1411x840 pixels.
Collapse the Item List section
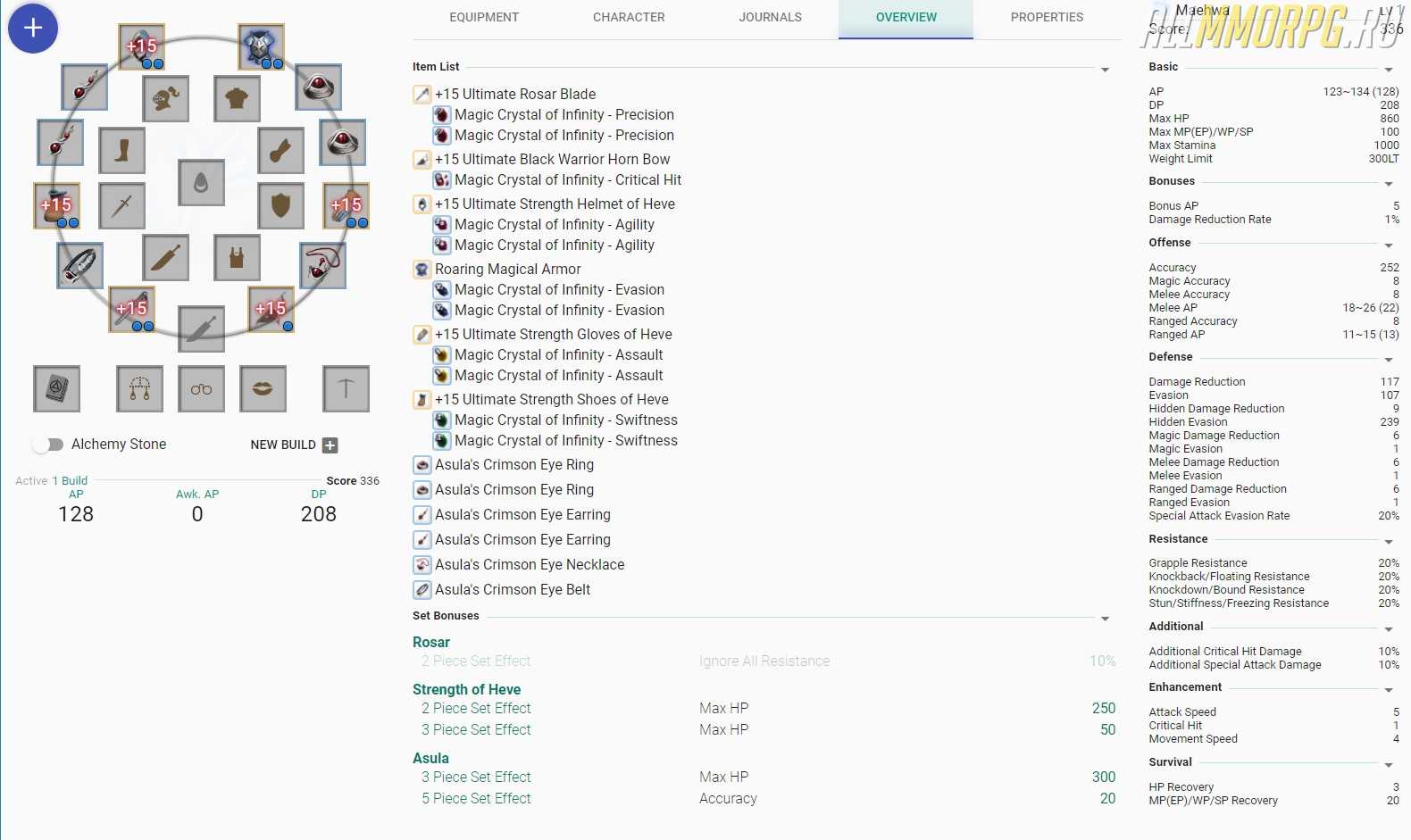point(1106,70)
